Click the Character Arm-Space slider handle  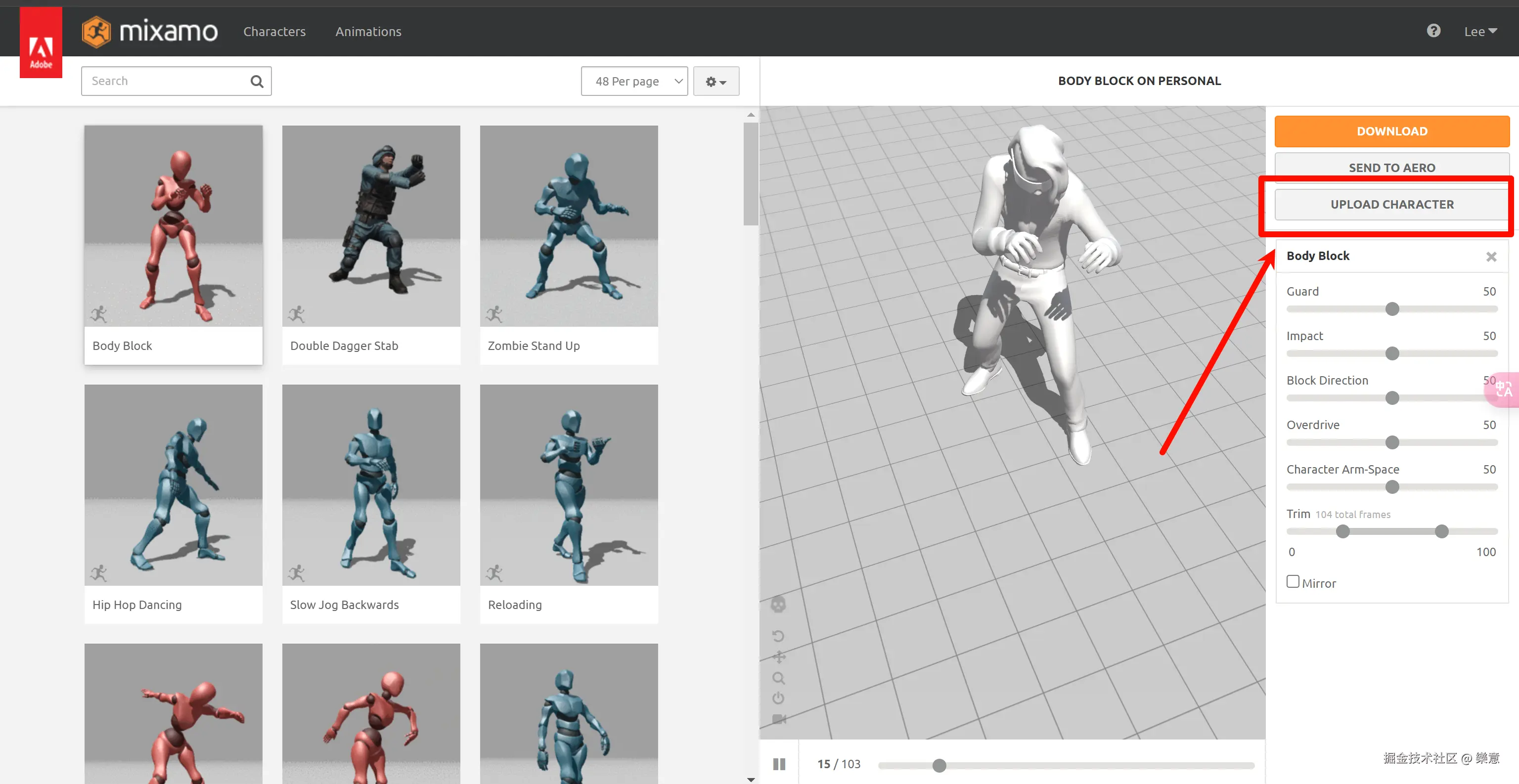pos(1391,487)
